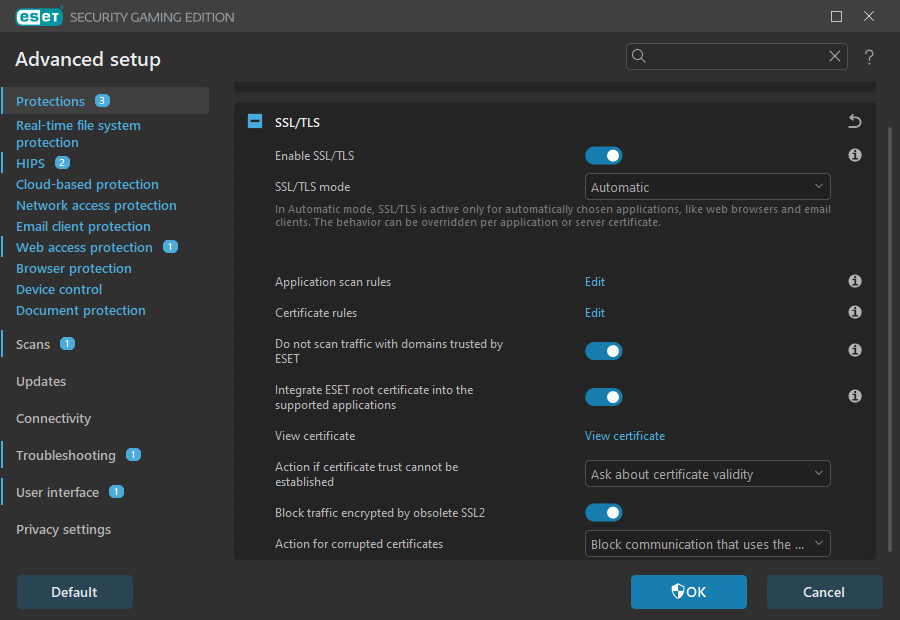Show info for Application scan rules

(855, 281)
